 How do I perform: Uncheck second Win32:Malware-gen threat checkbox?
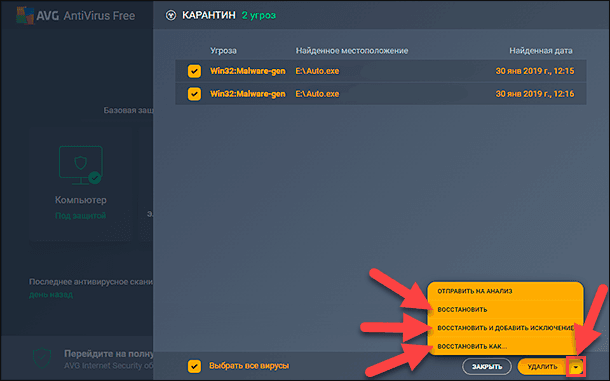tap(194, 94)
